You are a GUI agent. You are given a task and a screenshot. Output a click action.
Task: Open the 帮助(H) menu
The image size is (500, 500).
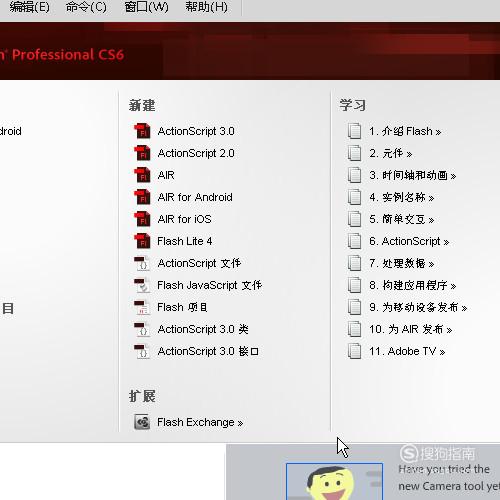(x=206, y=7)
